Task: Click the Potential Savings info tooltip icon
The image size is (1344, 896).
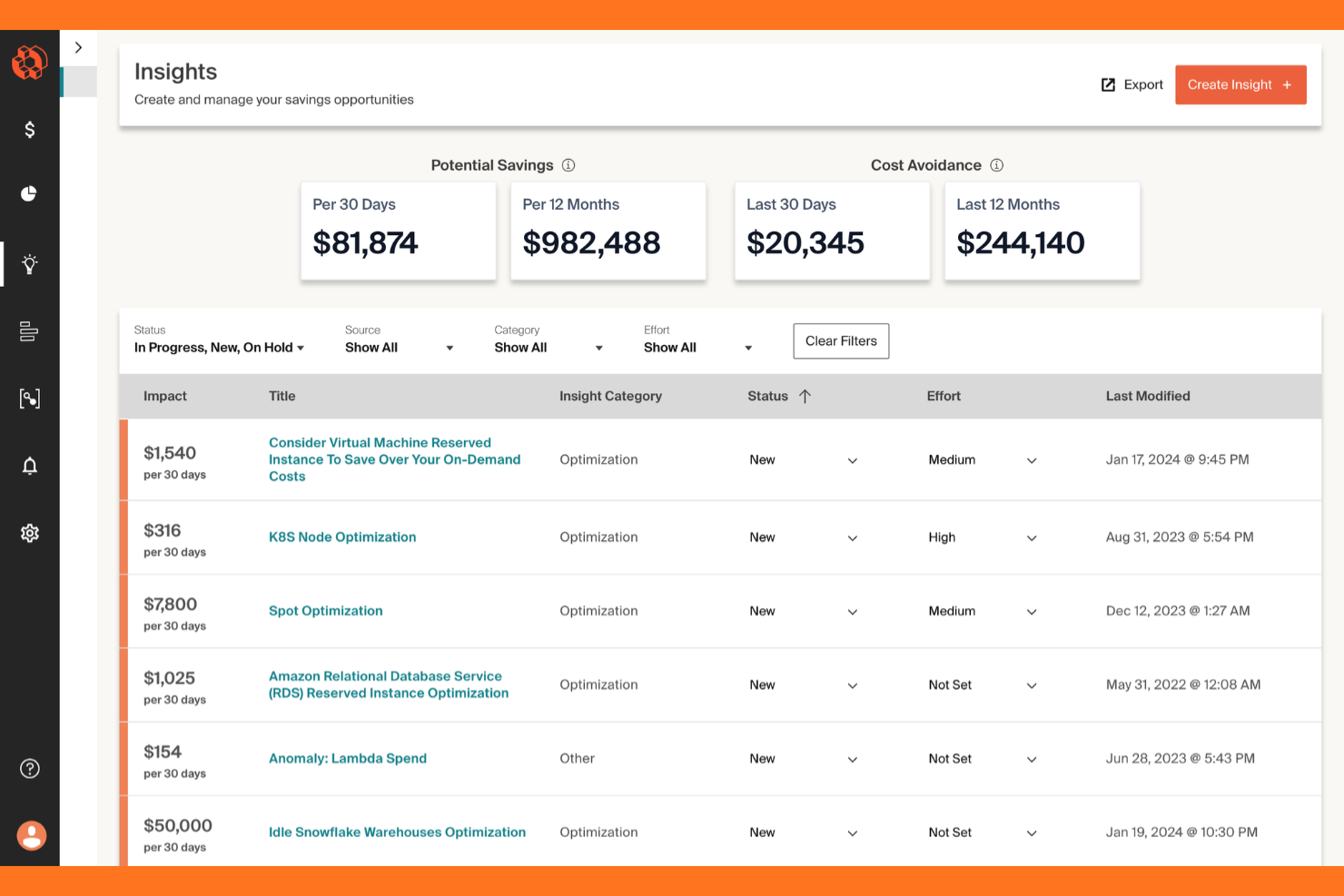Action: (569, 164)
